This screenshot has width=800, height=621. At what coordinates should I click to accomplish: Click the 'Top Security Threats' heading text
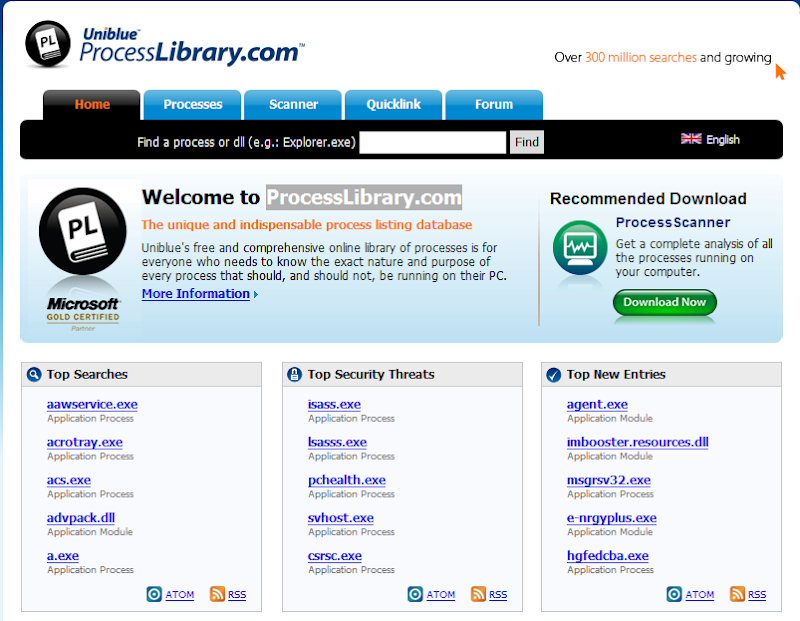tap(371, 375)
